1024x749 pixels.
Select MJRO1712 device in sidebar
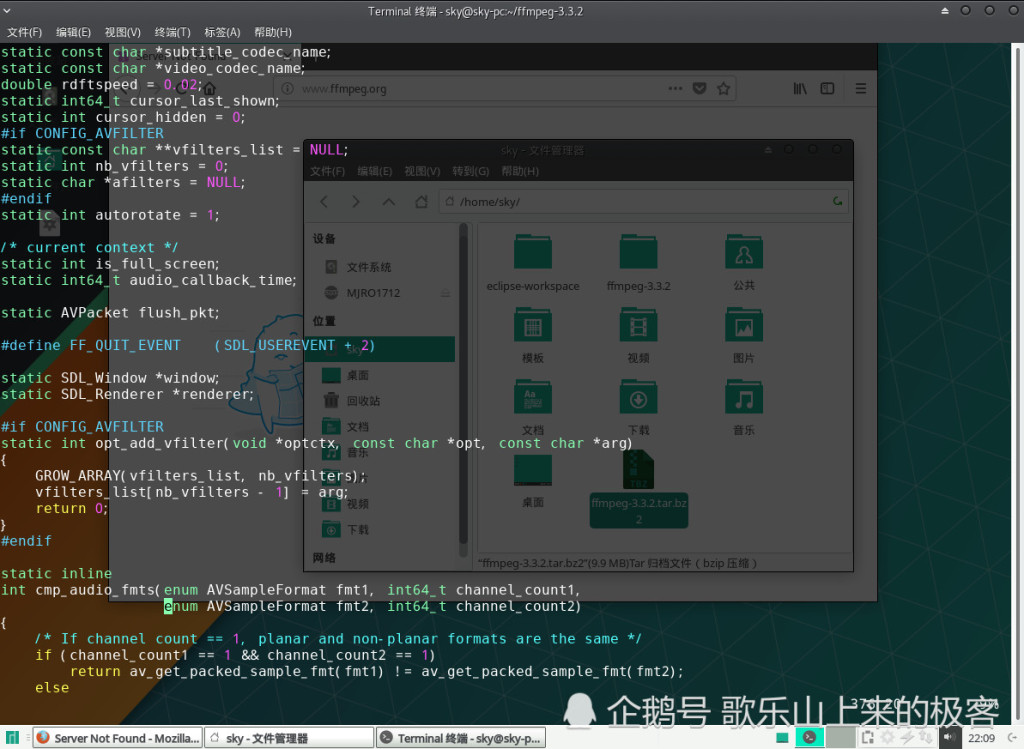pyautogui.click(x=362, y=293)
